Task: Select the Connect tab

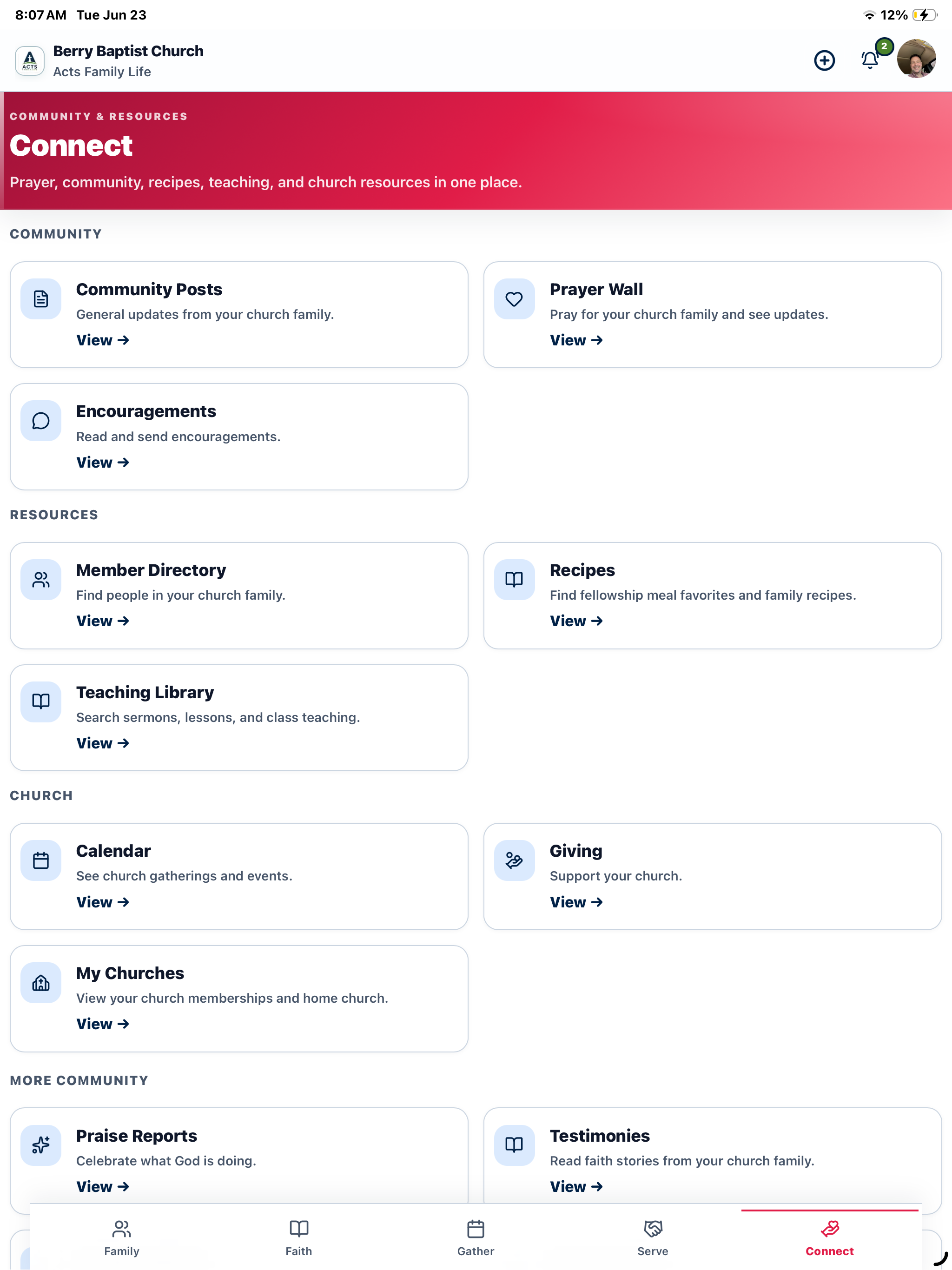Action: (830, 1238)
